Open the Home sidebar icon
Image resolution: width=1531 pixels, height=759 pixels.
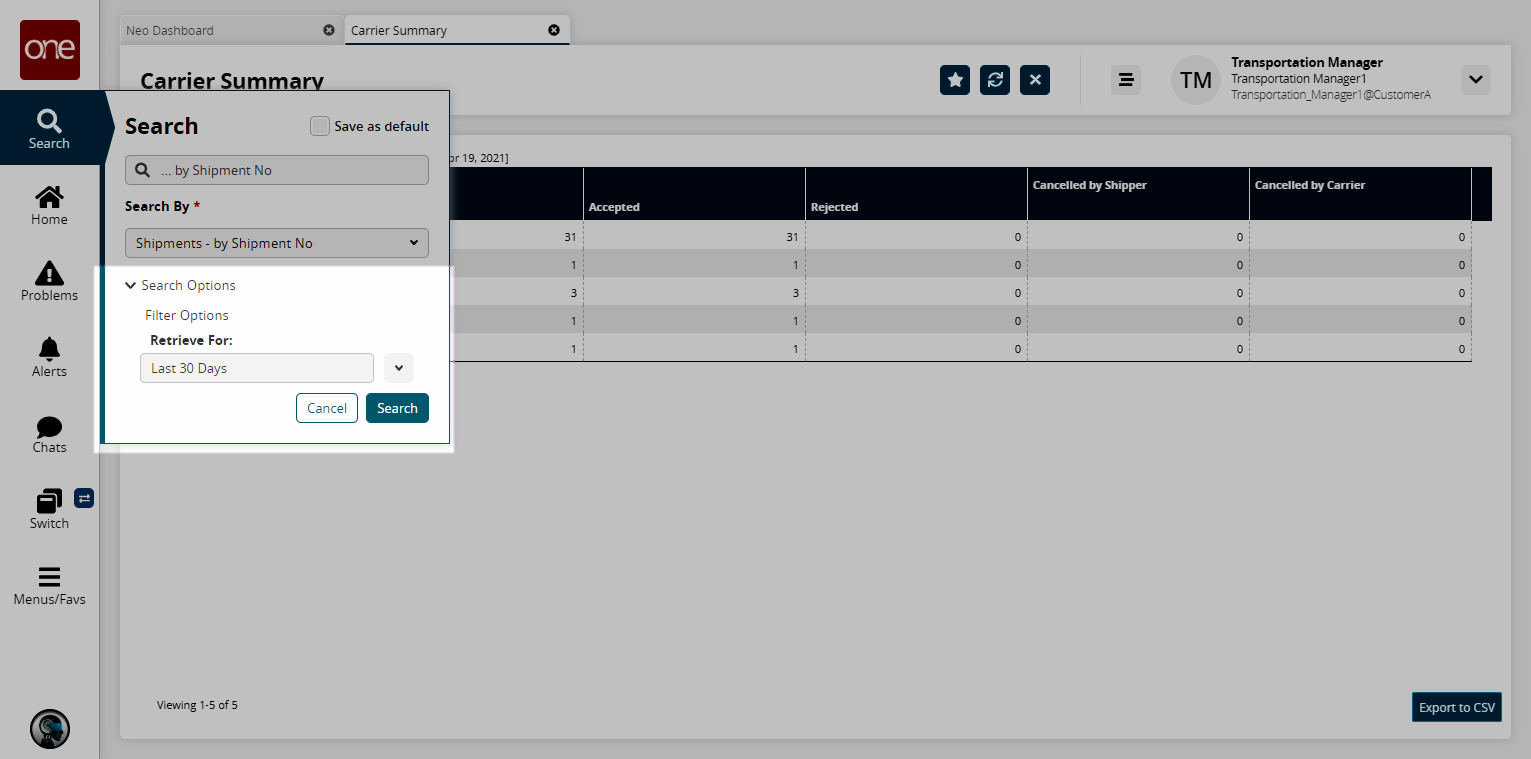pyautogui.click(x=49, y=196)
